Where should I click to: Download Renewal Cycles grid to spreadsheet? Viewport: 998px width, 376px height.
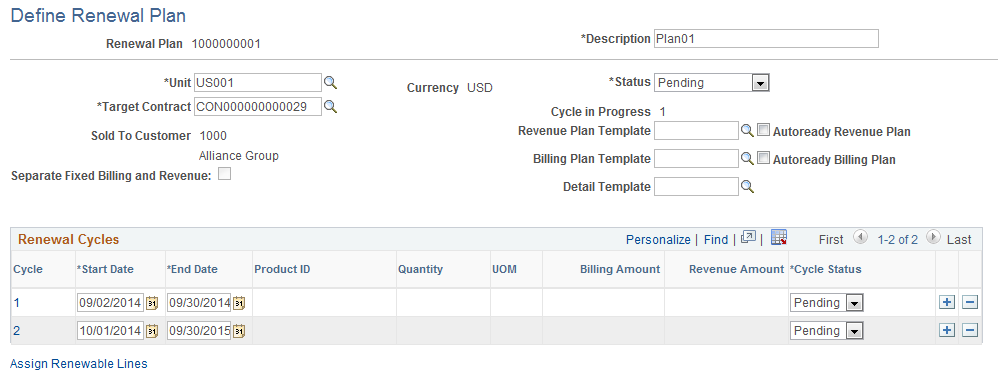point(779,237)
